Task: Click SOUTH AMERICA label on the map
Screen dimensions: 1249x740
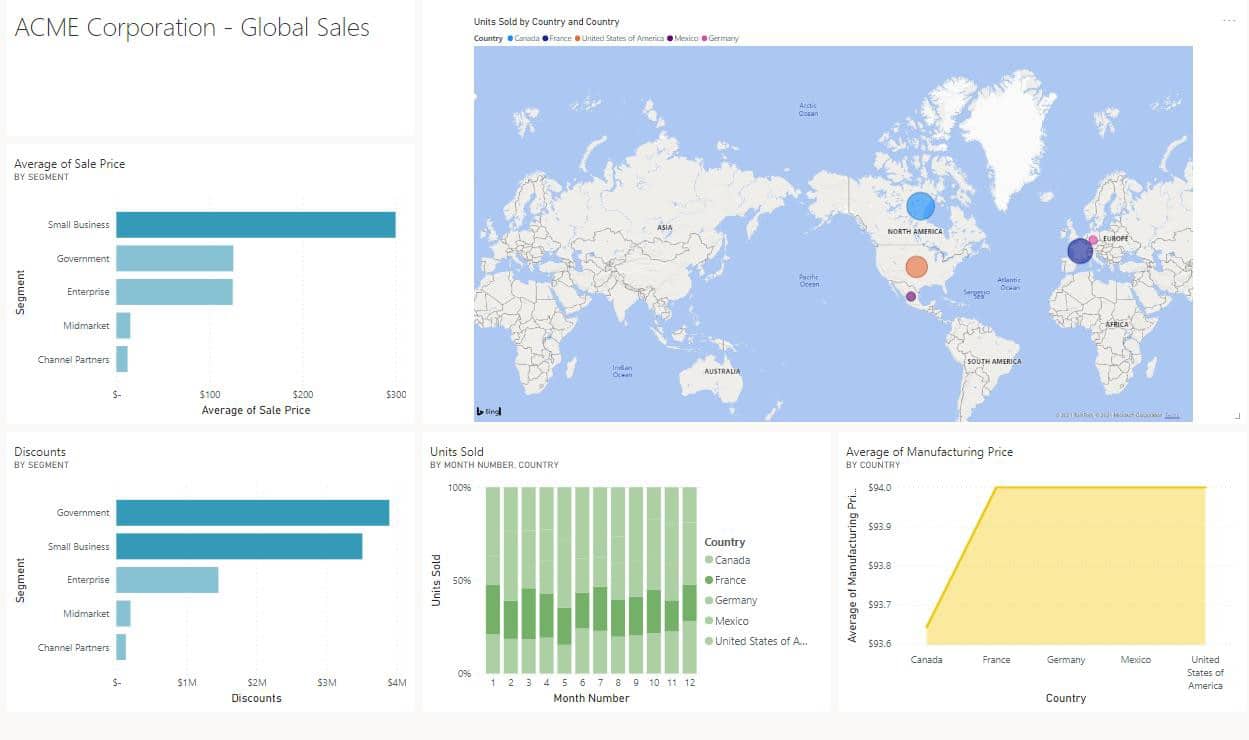Action: [x=994, y=361]
